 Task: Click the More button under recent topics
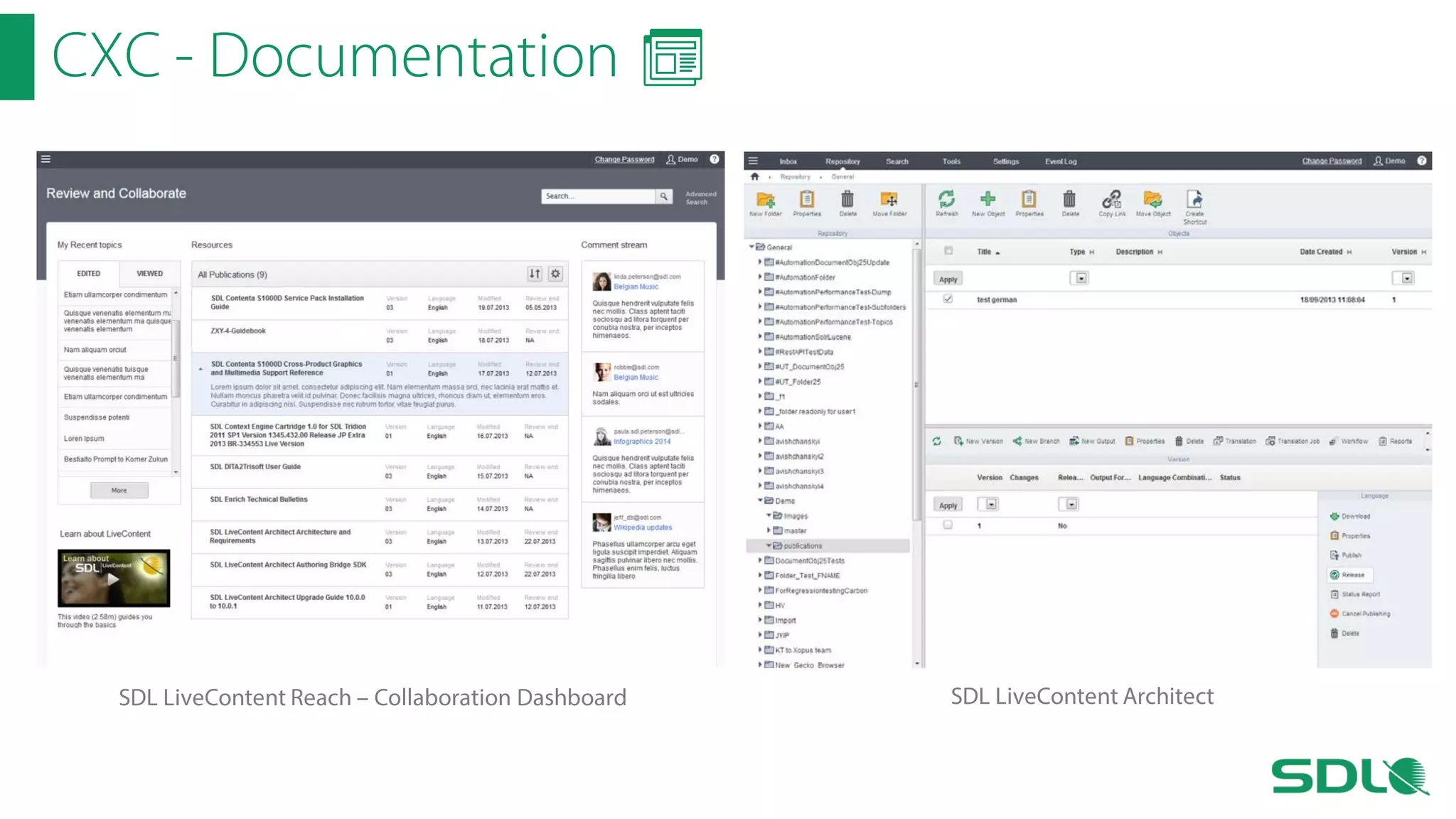point(119,490)
